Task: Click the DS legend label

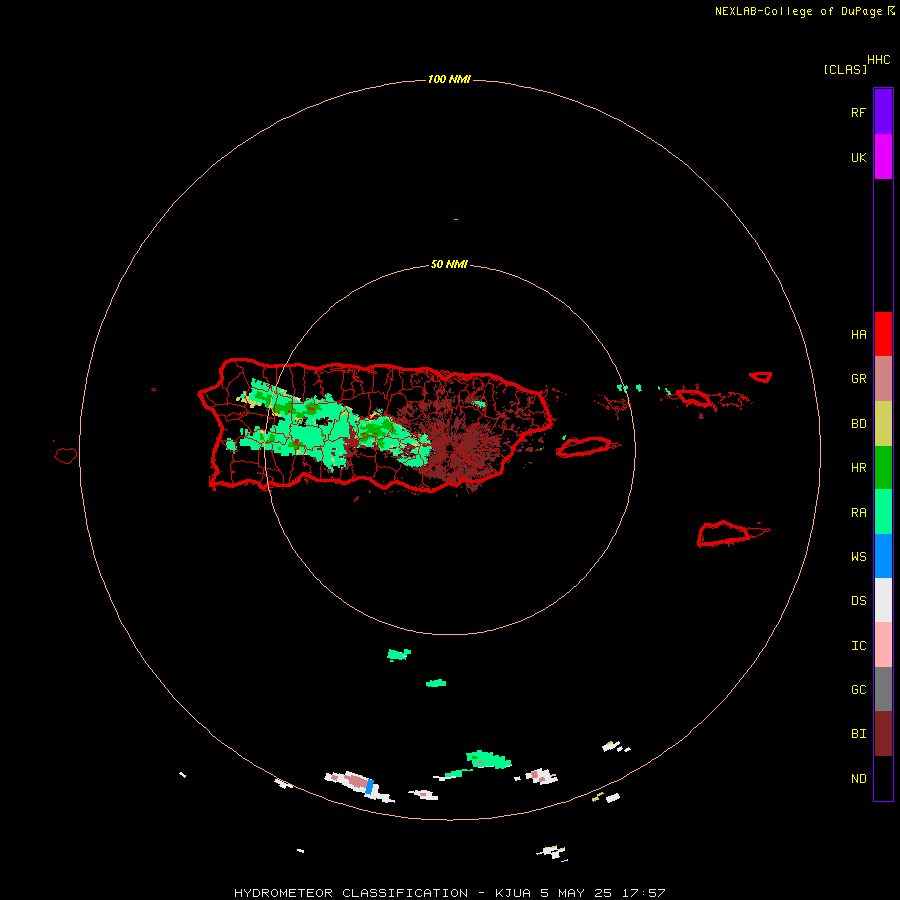Action: click(858, 600)
